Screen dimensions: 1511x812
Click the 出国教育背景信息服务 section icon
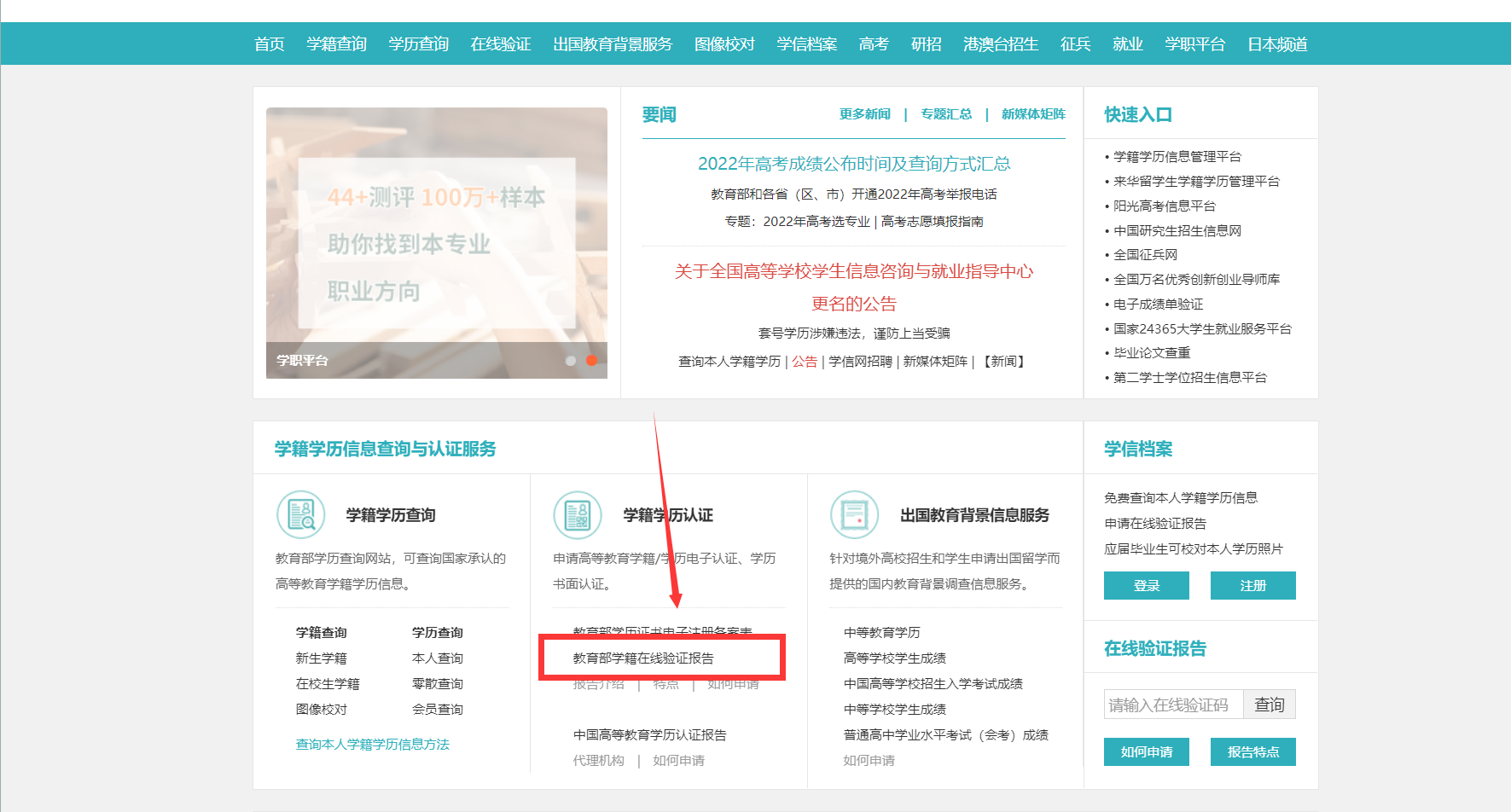click(854, 515)
